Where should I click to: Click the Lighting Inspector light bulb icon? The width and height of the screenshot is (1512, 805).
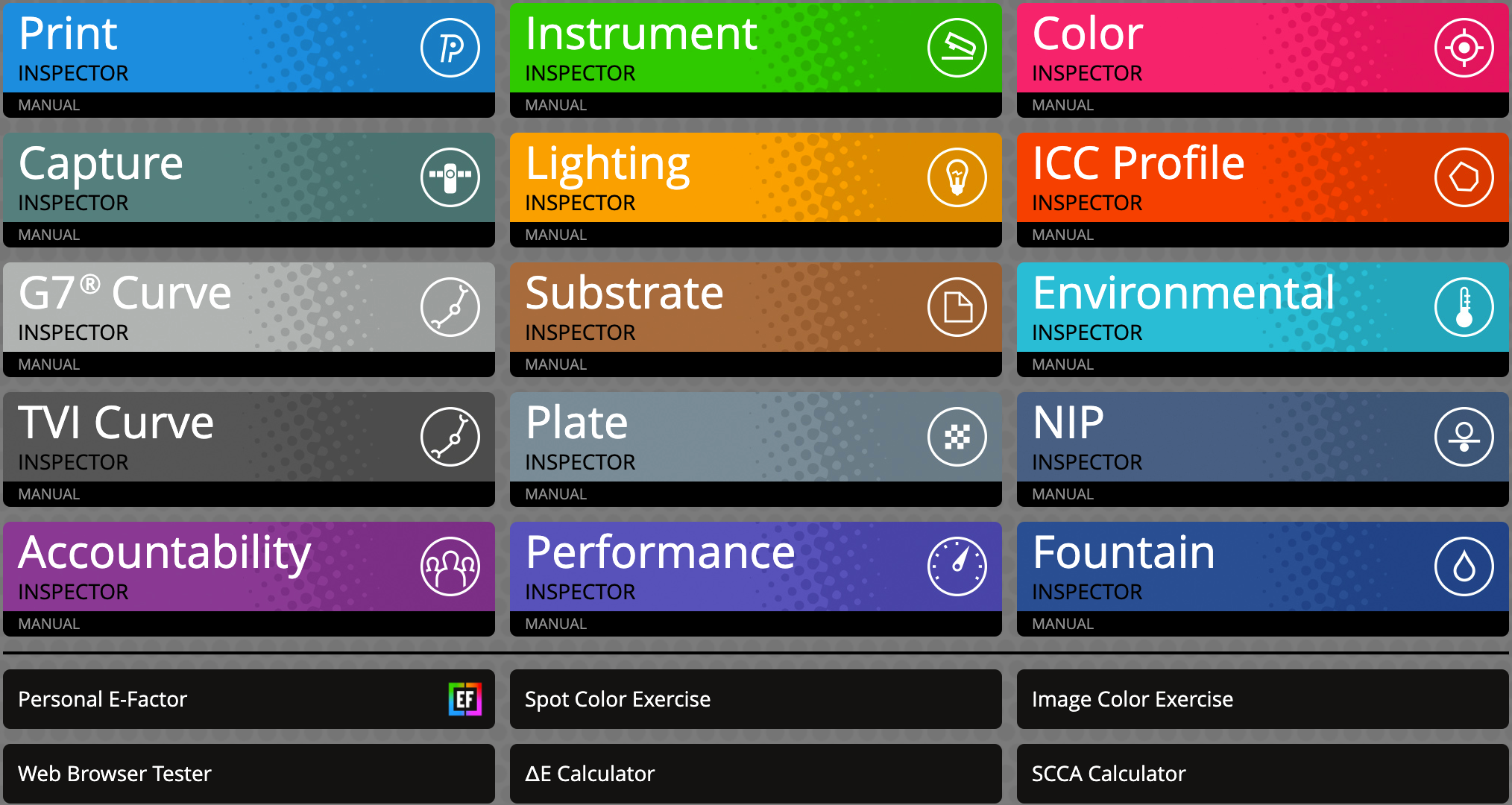tap(957, 177)
